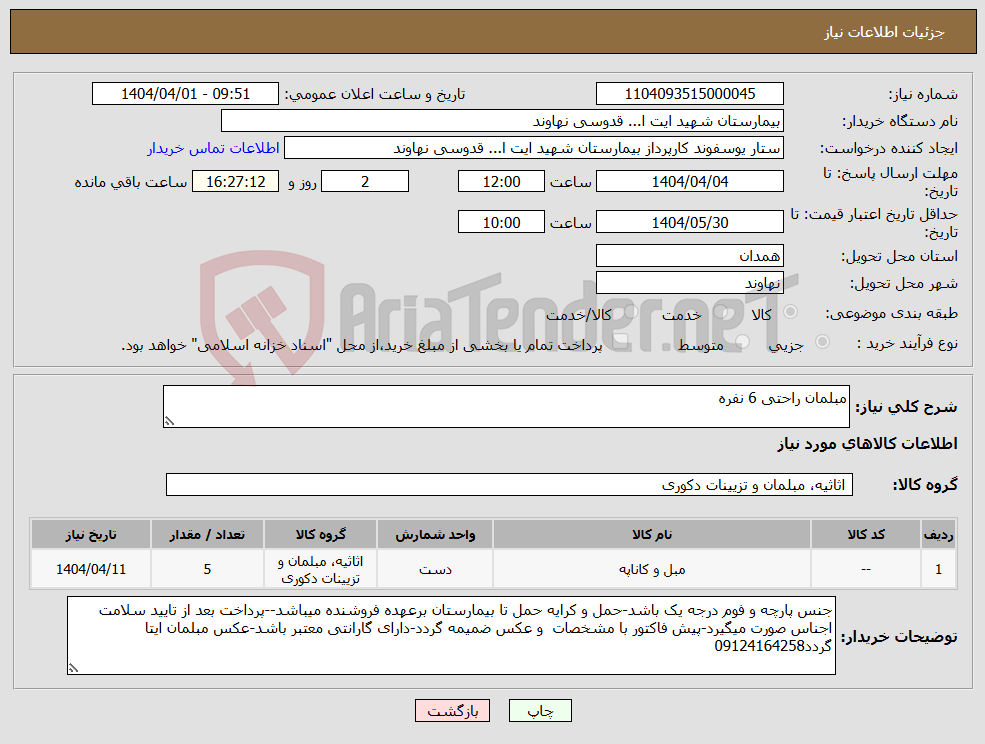The height and width of the screenshot is (744, 985).
Task: Click the deadline time field 12:00
Action: pos(501,182)
